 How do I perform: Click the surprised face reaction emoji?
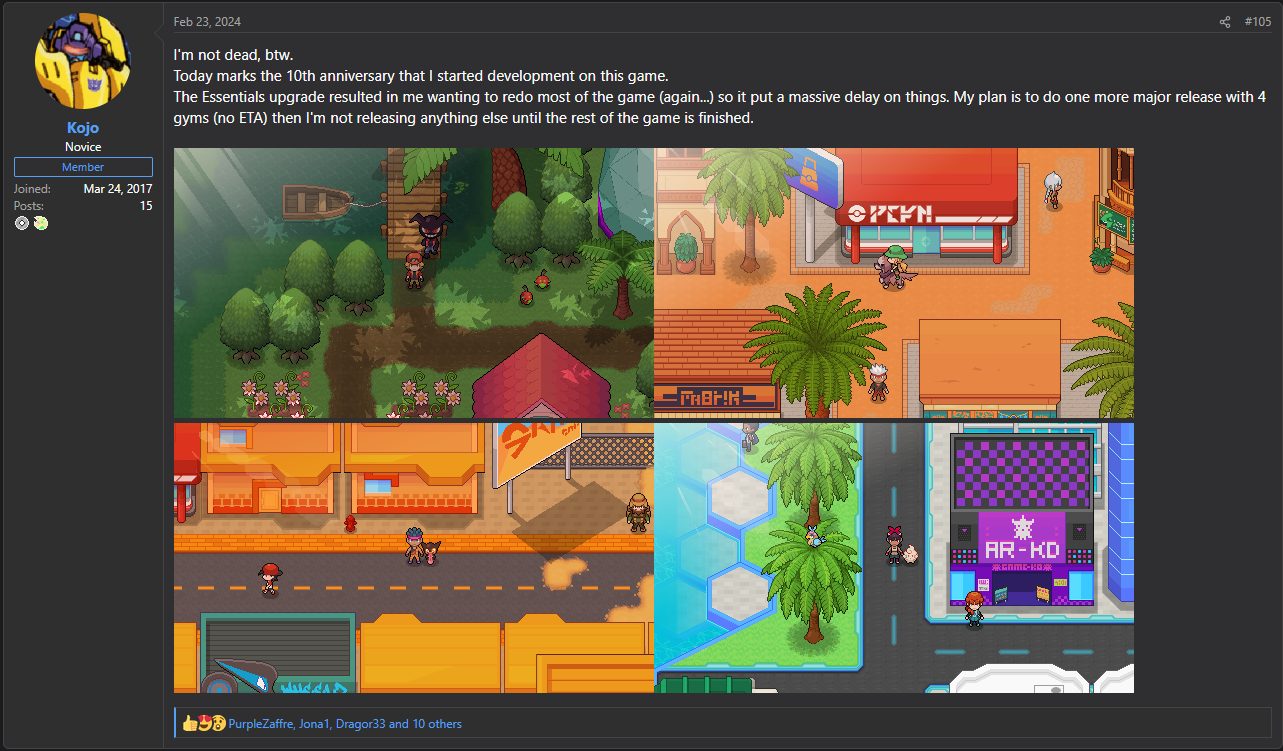pos(218,723)
